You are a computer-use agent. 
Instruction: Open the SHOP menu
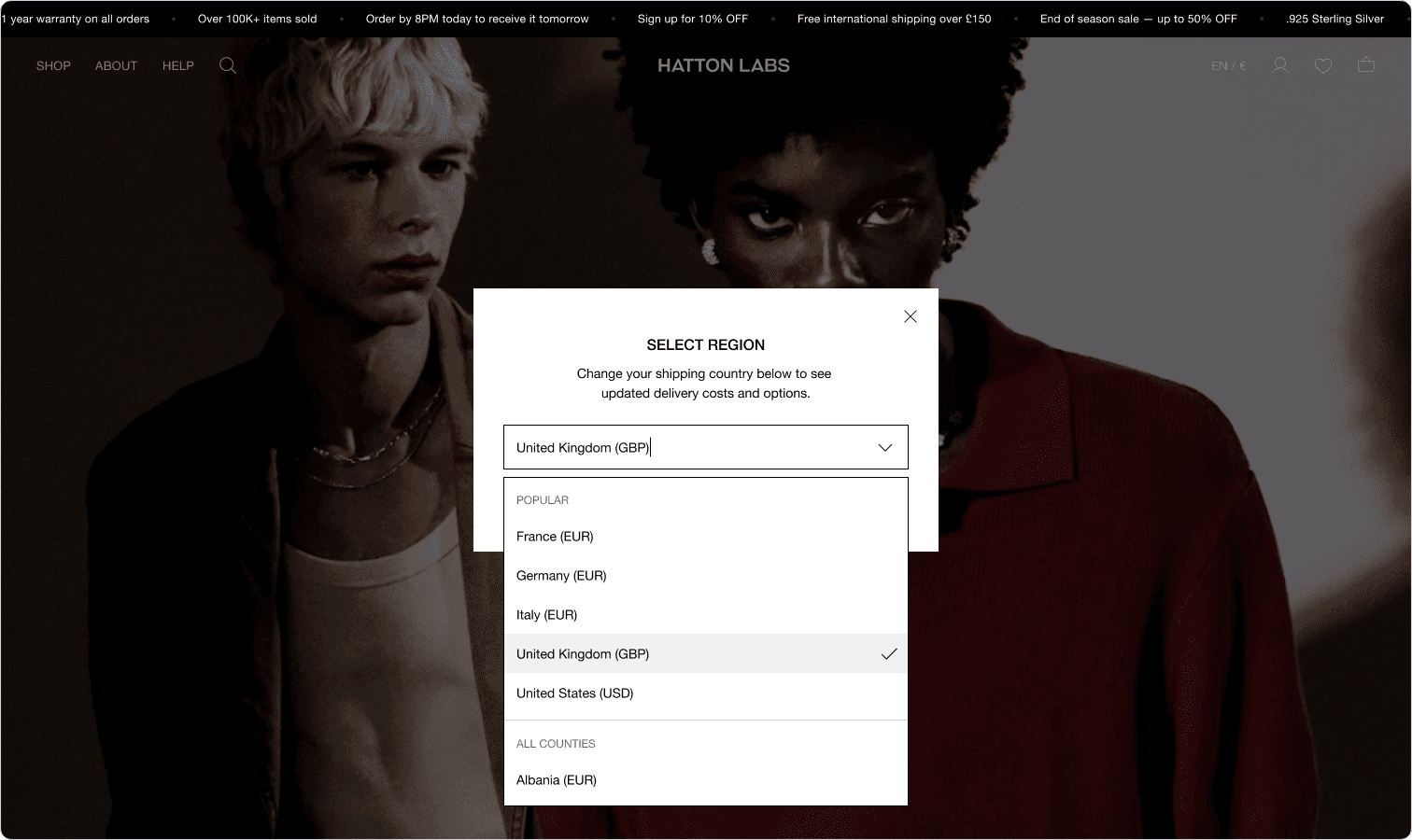coord(53,65)
